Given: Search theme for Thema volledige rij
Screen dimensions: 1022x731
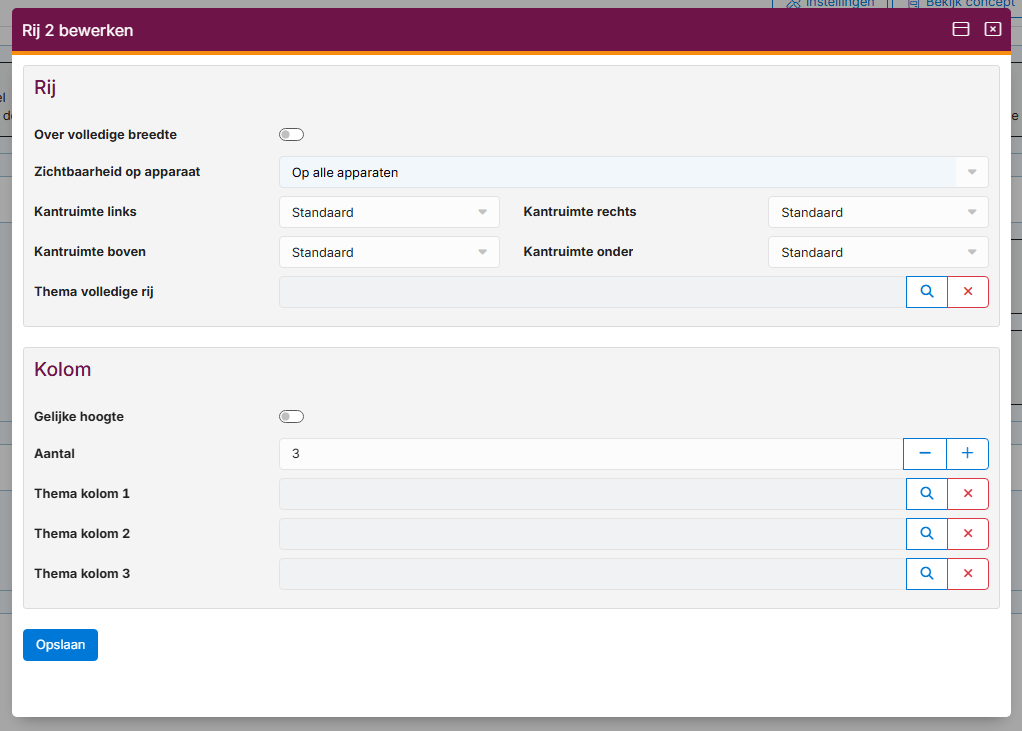Looking at the screenshot, I should click(x=927, y=292).
